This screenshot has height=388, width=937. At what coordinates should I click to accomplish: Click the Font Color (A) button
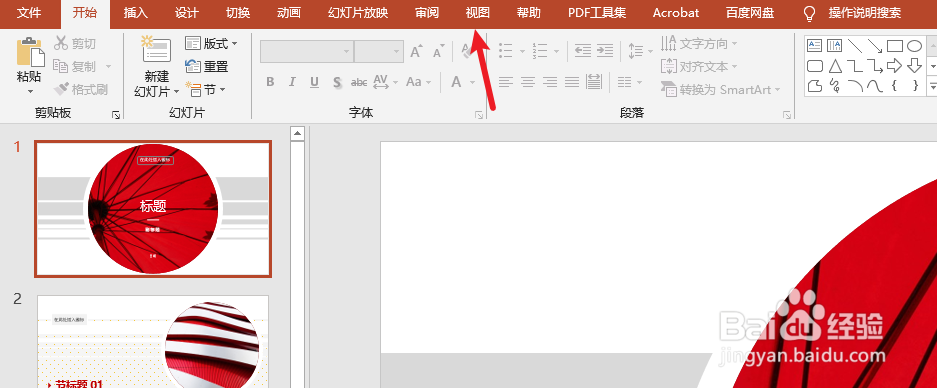(456, 82)
